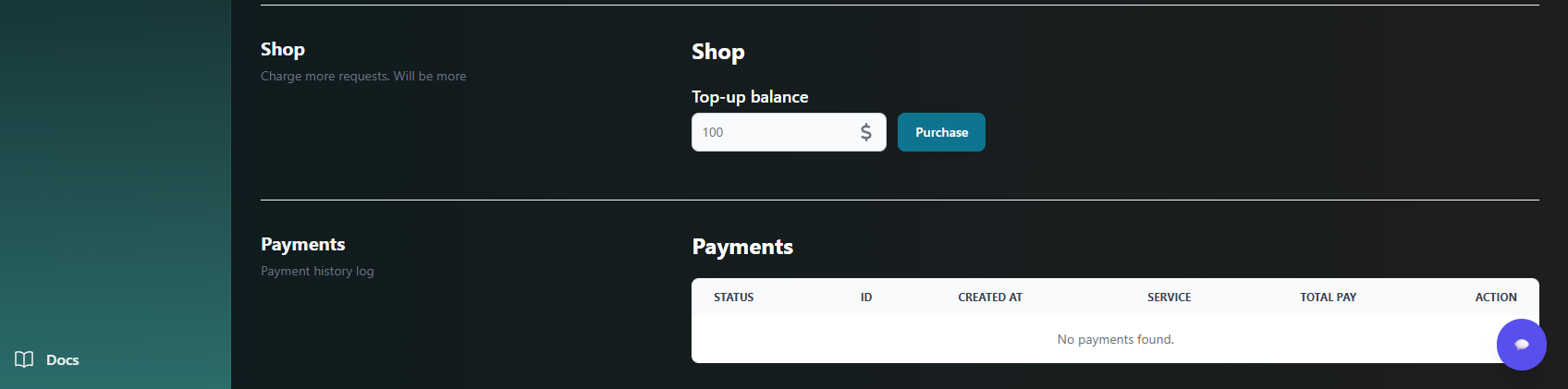Click the left Payments section title

click(x=302, y=244)
